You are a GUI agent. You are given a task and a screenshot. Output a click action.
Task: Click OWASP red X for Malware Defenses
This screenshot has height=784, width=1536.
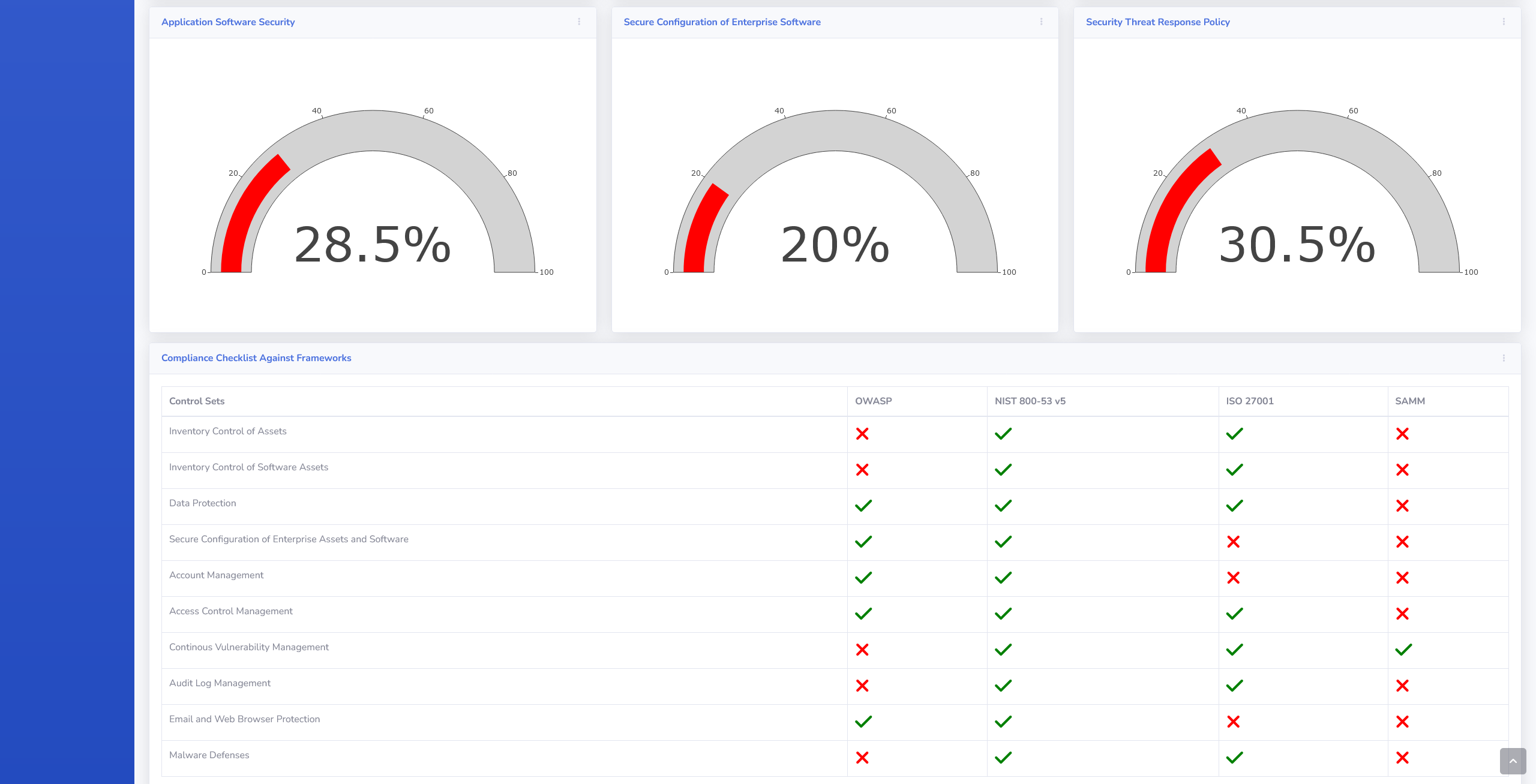pos(862,758)
